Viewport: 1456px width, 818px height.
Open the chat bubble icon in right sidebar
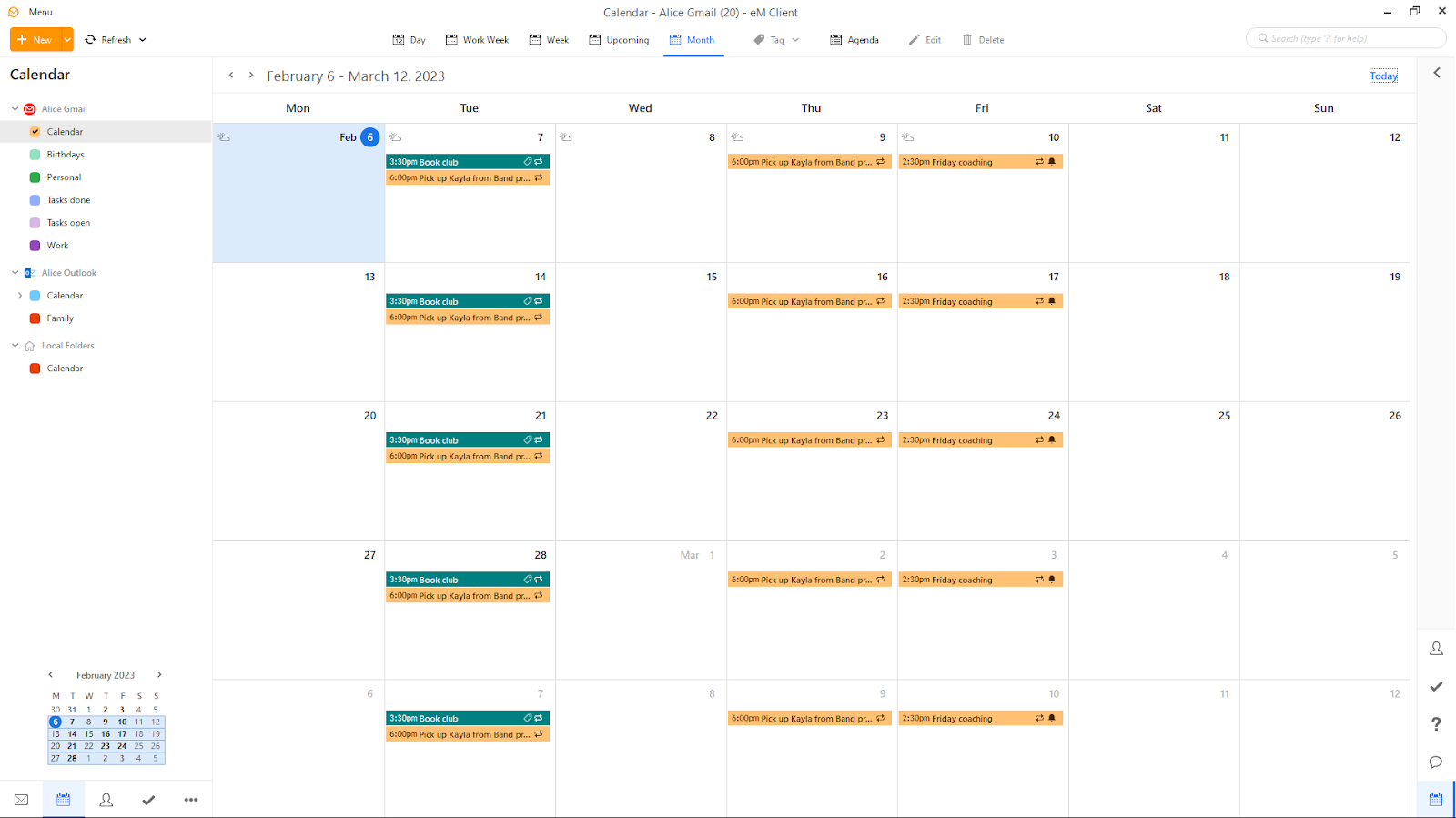point(1436,762)
